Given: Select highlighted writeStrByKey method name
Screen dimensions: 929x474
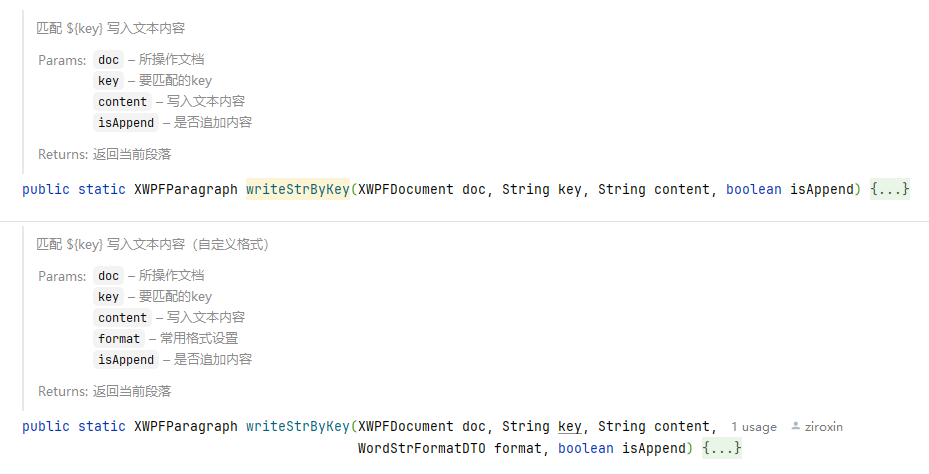Looking at the screenshot, I should click(x=297, y=189).
